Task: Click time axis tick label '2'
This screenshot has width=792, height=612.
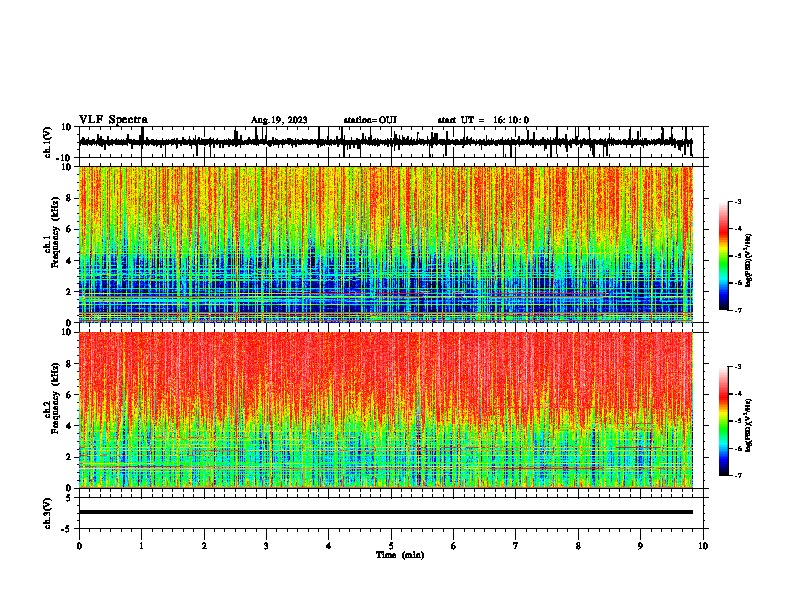Action: click(x=204, y=546)
